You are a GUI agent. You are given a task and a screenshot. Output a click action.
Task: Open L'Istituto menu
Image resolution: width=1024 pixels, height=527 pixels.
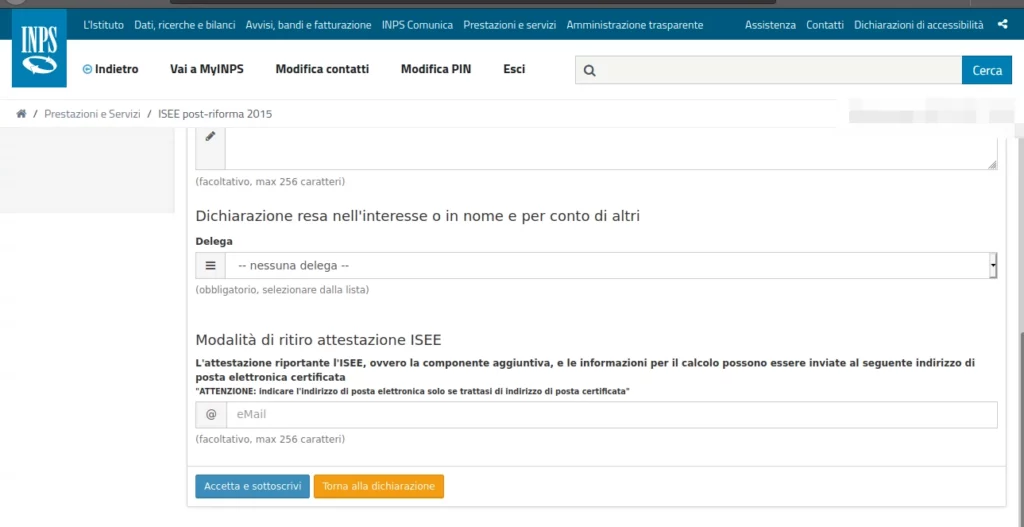103,25
